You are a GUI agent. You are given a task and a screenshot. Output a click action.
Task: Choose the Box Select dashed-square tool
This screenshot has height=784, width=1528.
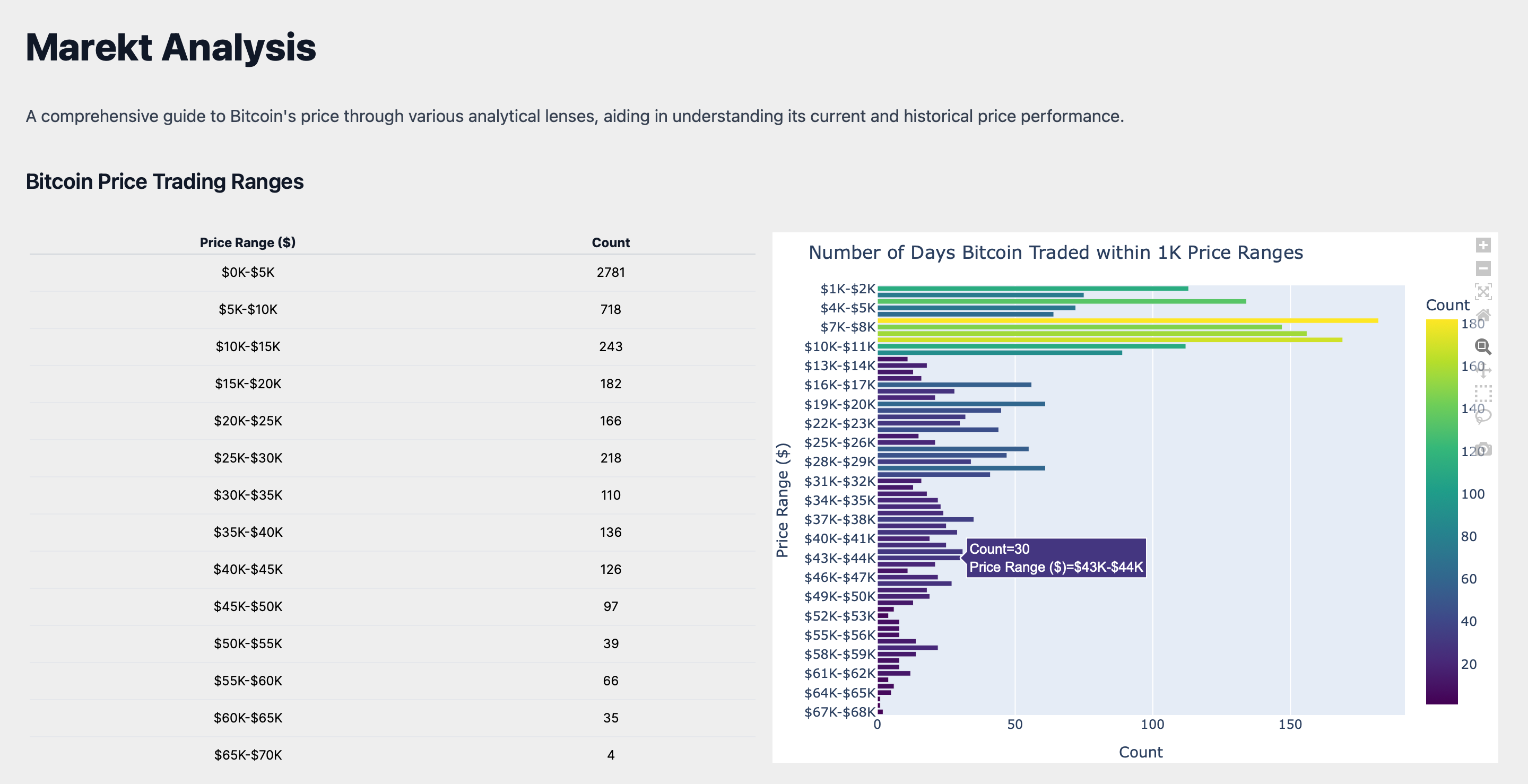tap(1482, 393)
